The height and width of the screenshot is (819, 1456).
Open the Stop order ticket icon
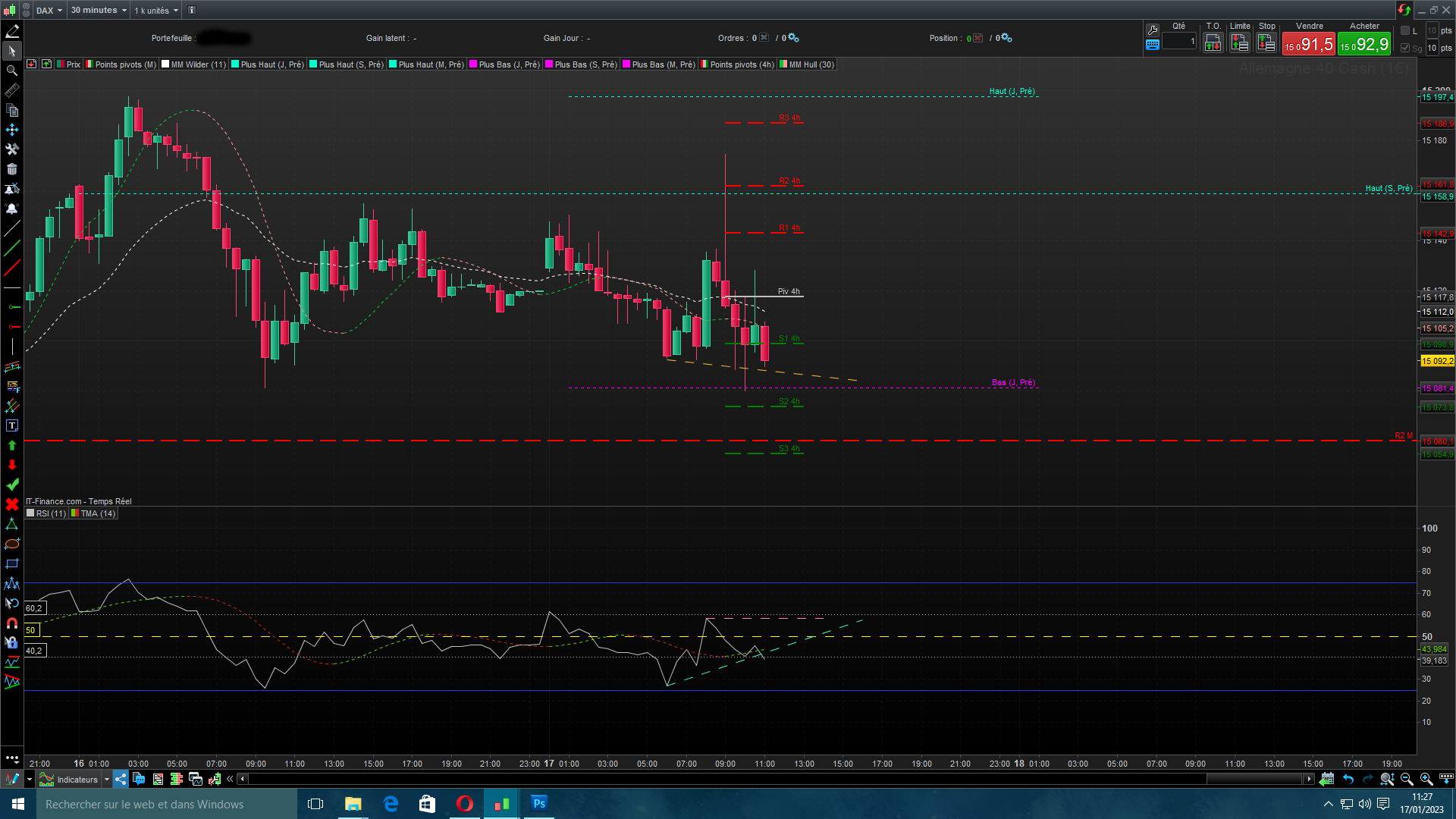1266,43
